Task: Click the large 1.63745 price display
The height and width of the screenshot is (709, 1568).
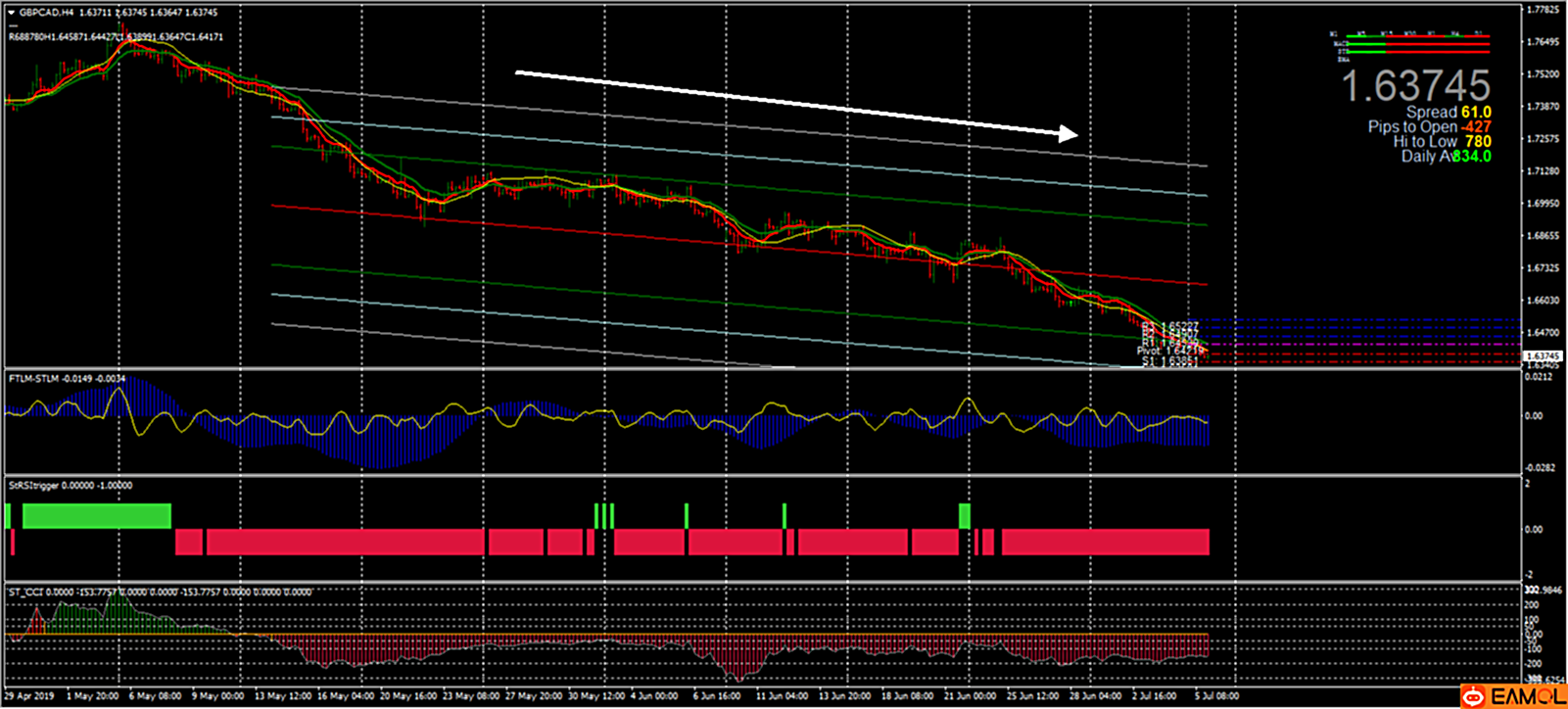Action: (1415, 86)
